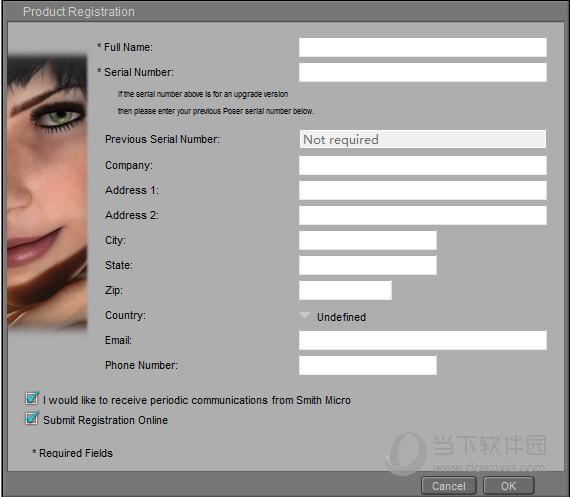Click the Cancel button

click(x=449, y=486)
